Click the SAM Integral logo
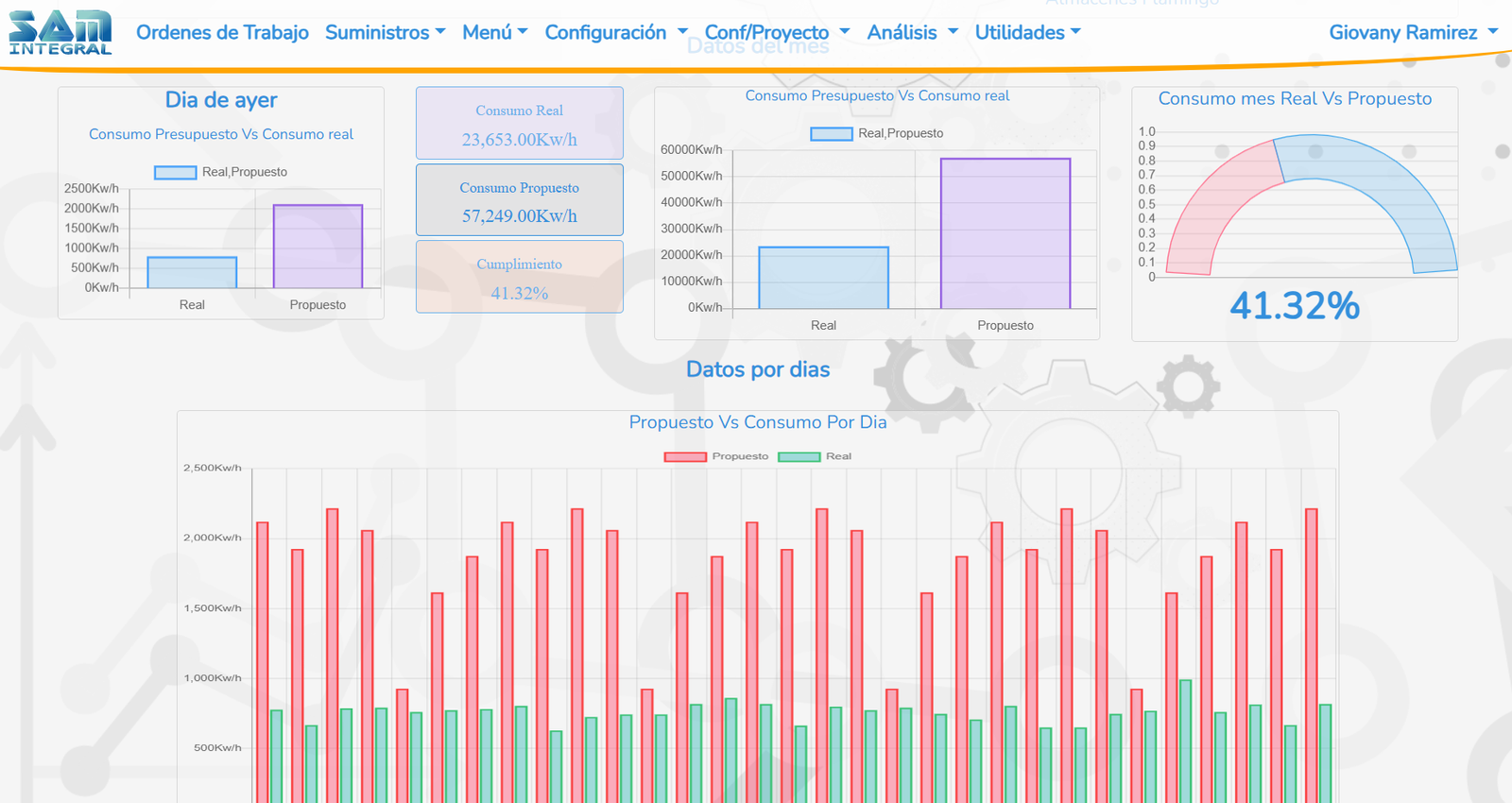This screenshot has width=1512, height=803. coord(60,32)
